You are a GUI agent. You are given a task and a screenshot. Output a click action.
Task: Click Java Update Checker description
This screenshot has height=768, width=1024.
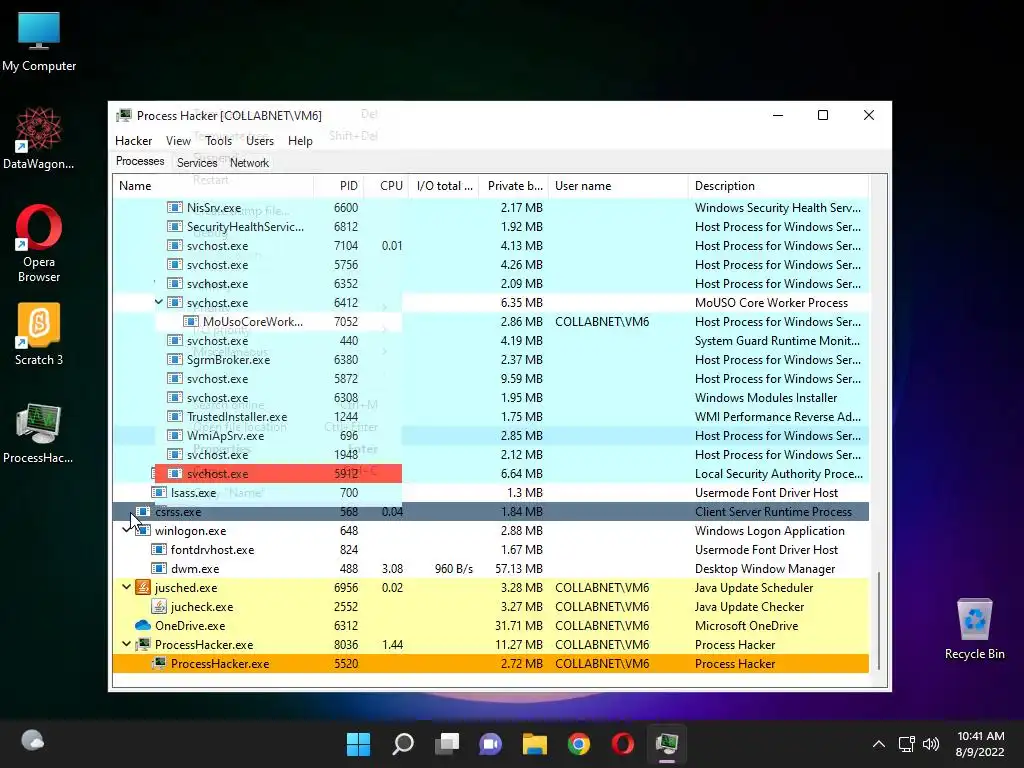pyautogui.click(x=749, y=607)
